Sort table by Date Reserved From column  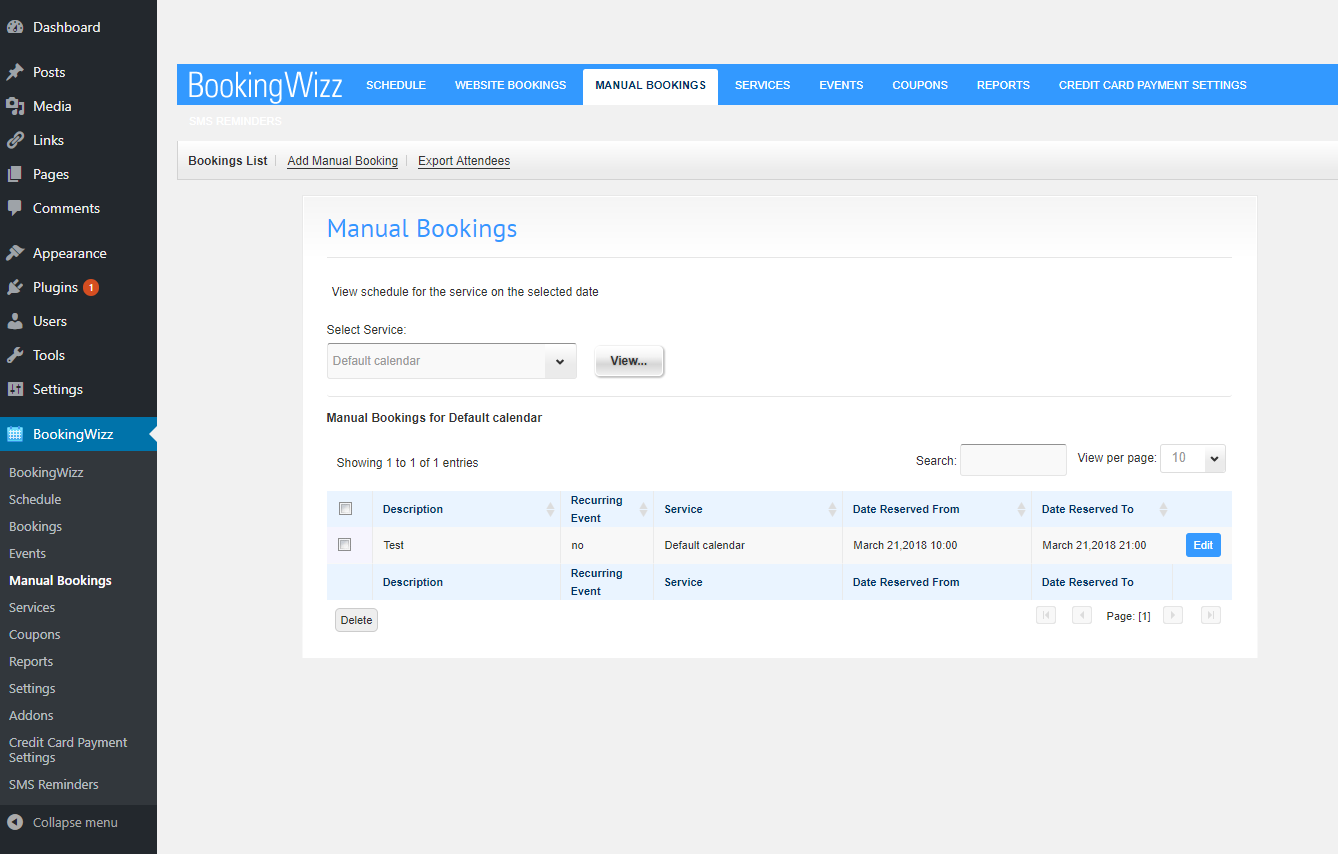(937, 509)
